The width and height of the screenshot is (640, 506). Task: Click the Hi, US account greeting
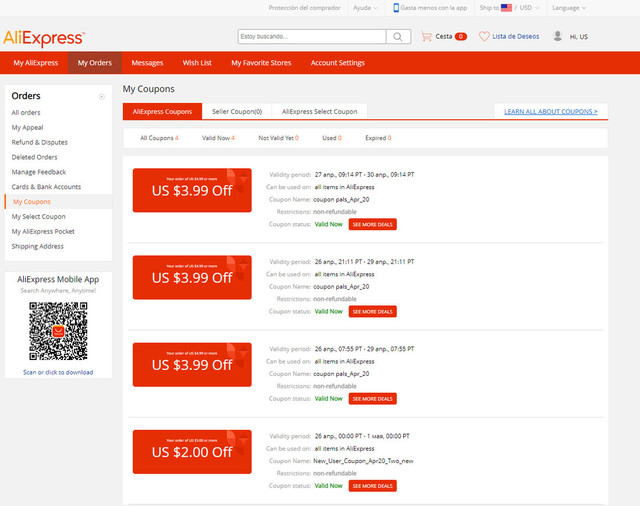[x=579, y=37]
